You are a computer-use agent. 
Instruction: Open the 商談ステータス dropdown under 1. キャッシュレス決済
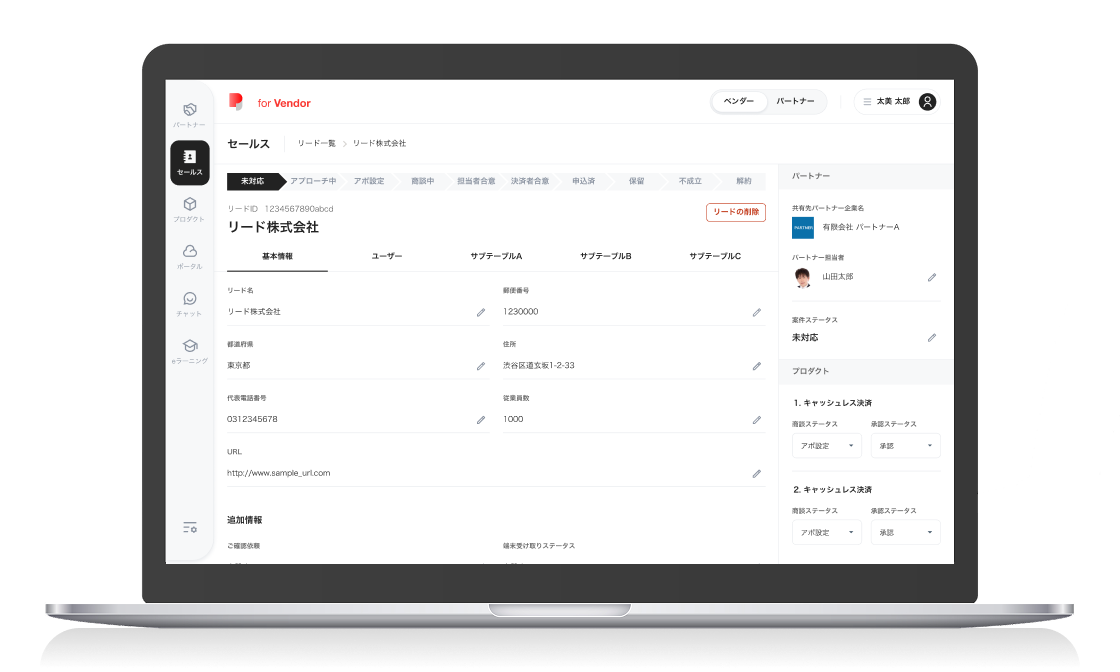pyautogui.click(x=827, y=445)
